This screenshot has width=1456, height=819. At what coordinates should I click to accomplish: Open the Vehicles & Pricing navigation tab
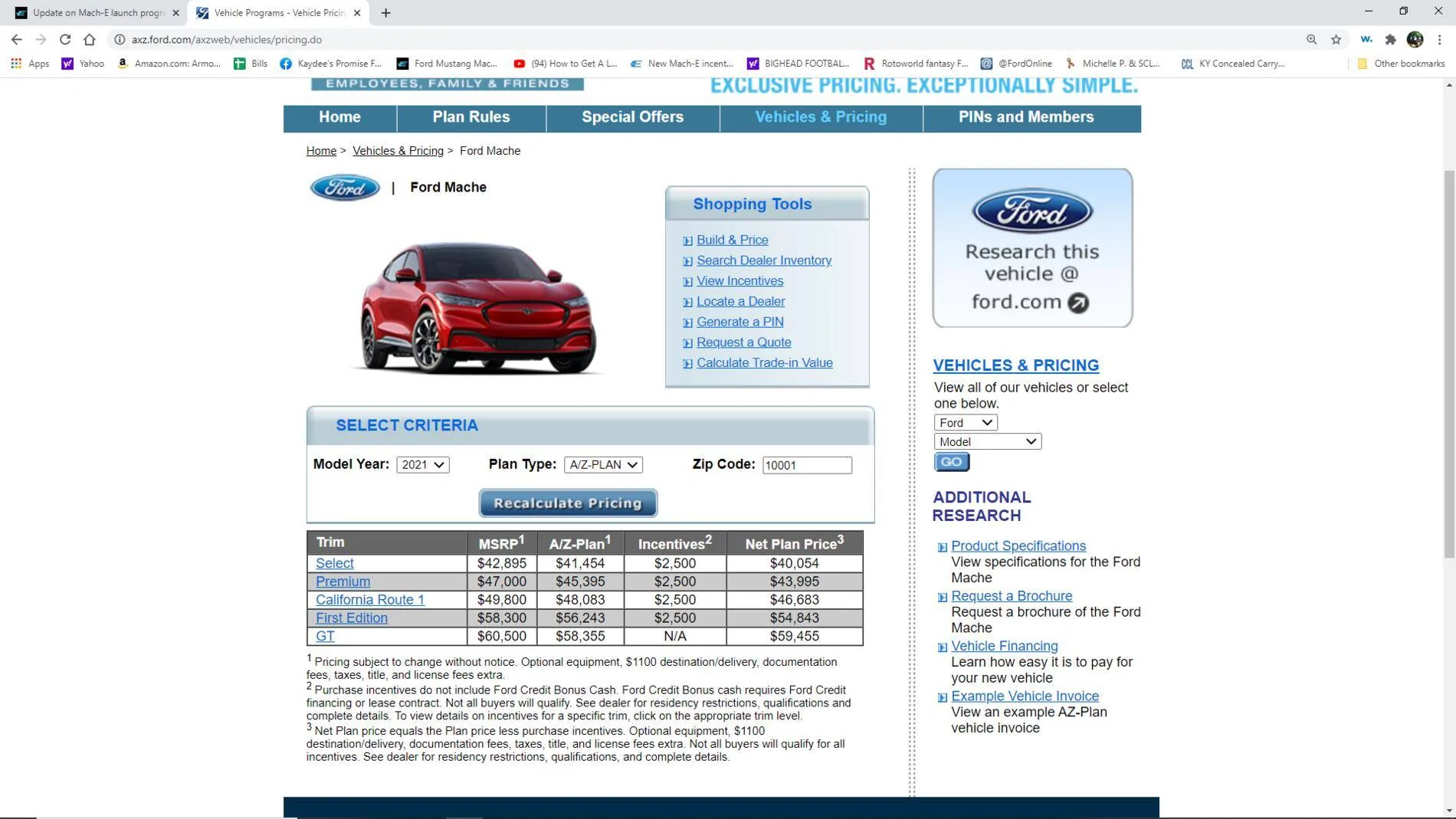(x=821, y=117)
